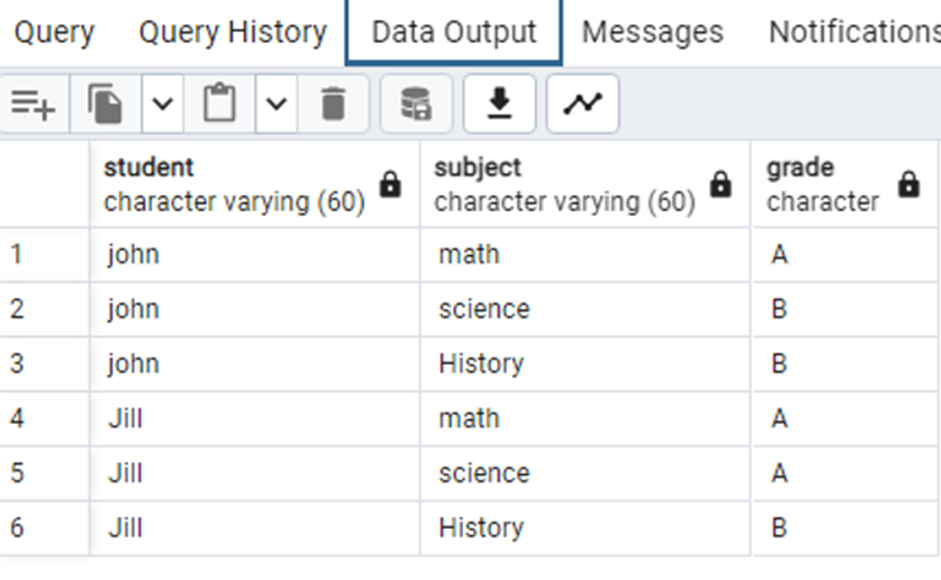
Task: Click lock icon in grade column header
Action: point(909,184)
